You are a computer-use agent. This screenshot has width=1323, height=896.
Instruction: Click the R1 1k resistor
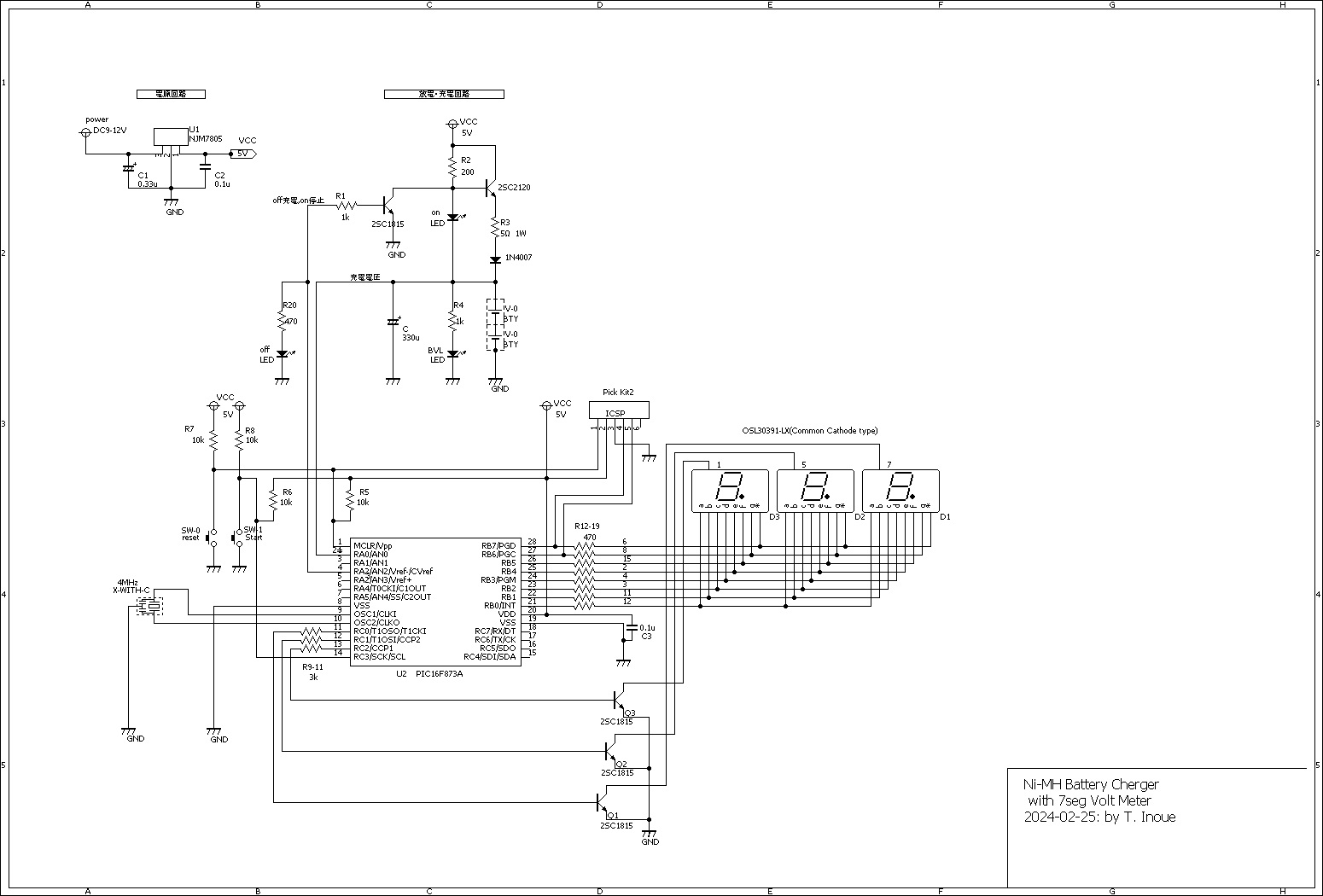[x=346, y=205]
